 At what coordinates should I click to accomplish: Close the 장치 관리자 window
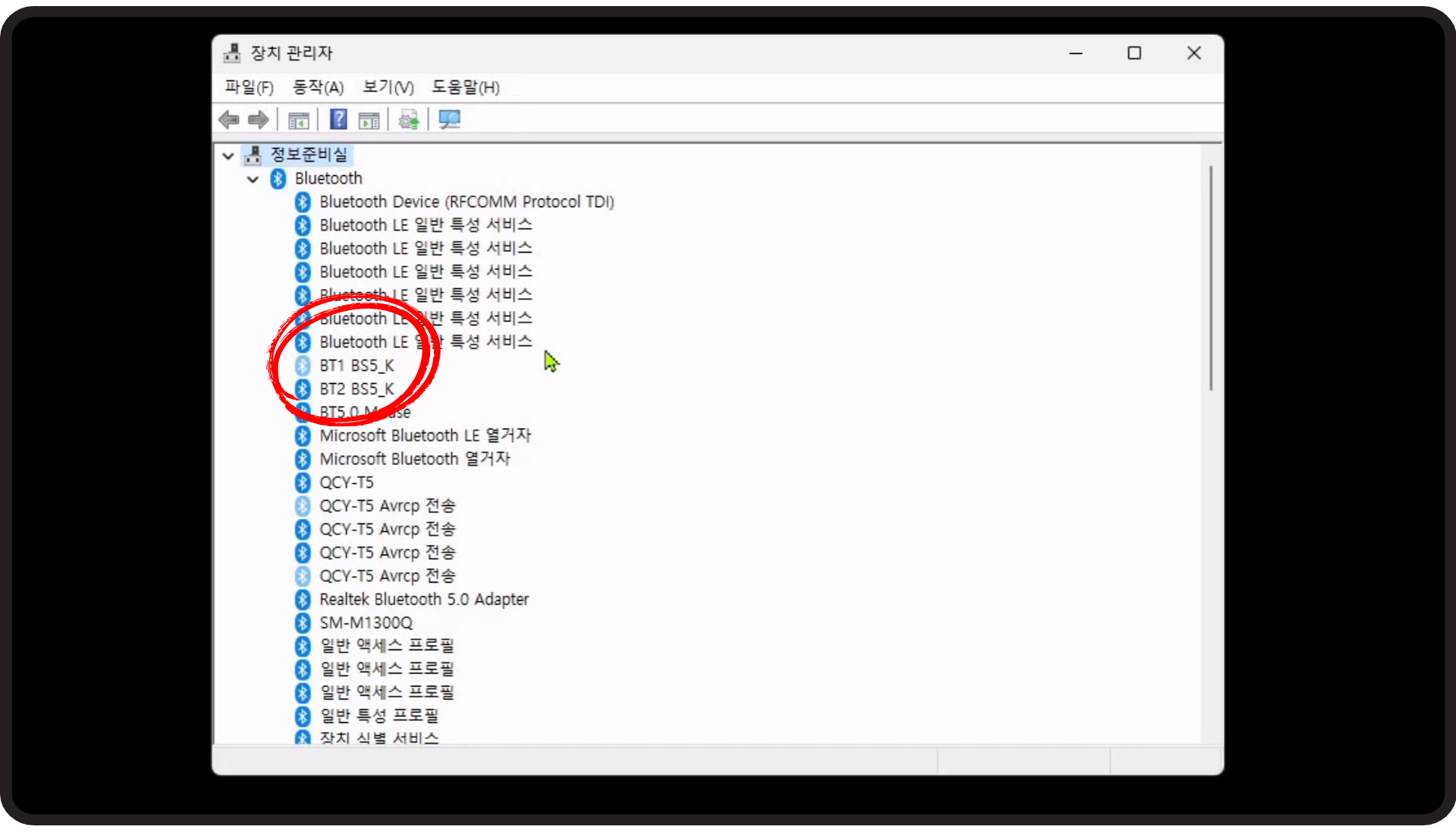coord(1194,53)
